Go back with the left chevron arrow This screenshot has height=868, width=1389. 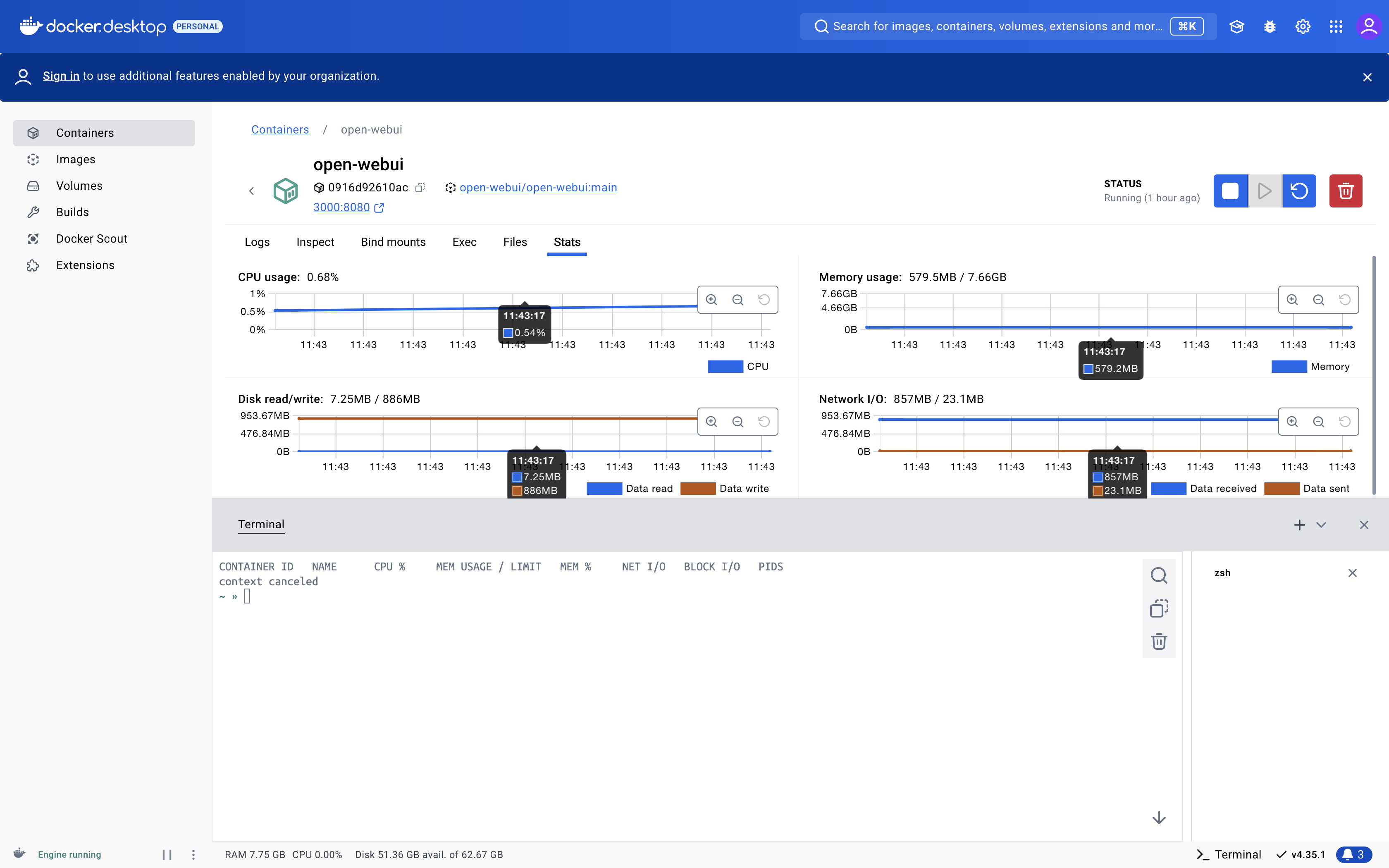pos(251,191)
